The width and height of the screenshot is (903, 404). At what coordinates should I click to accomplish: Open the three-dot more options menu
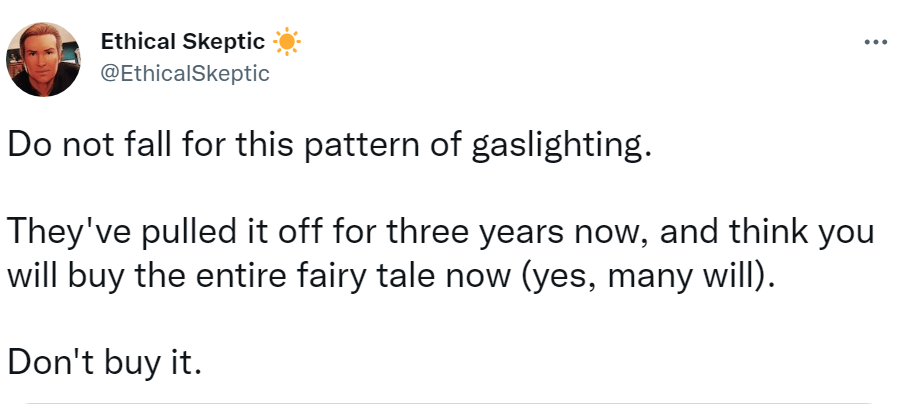tap(874, 42)
